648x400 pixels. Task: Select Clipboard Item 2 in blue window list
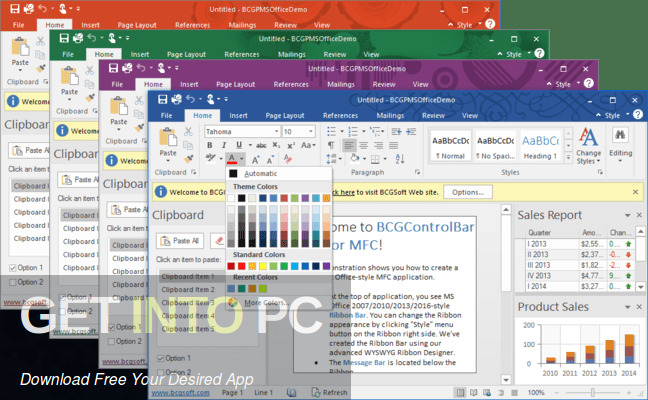tap(188, 290)
